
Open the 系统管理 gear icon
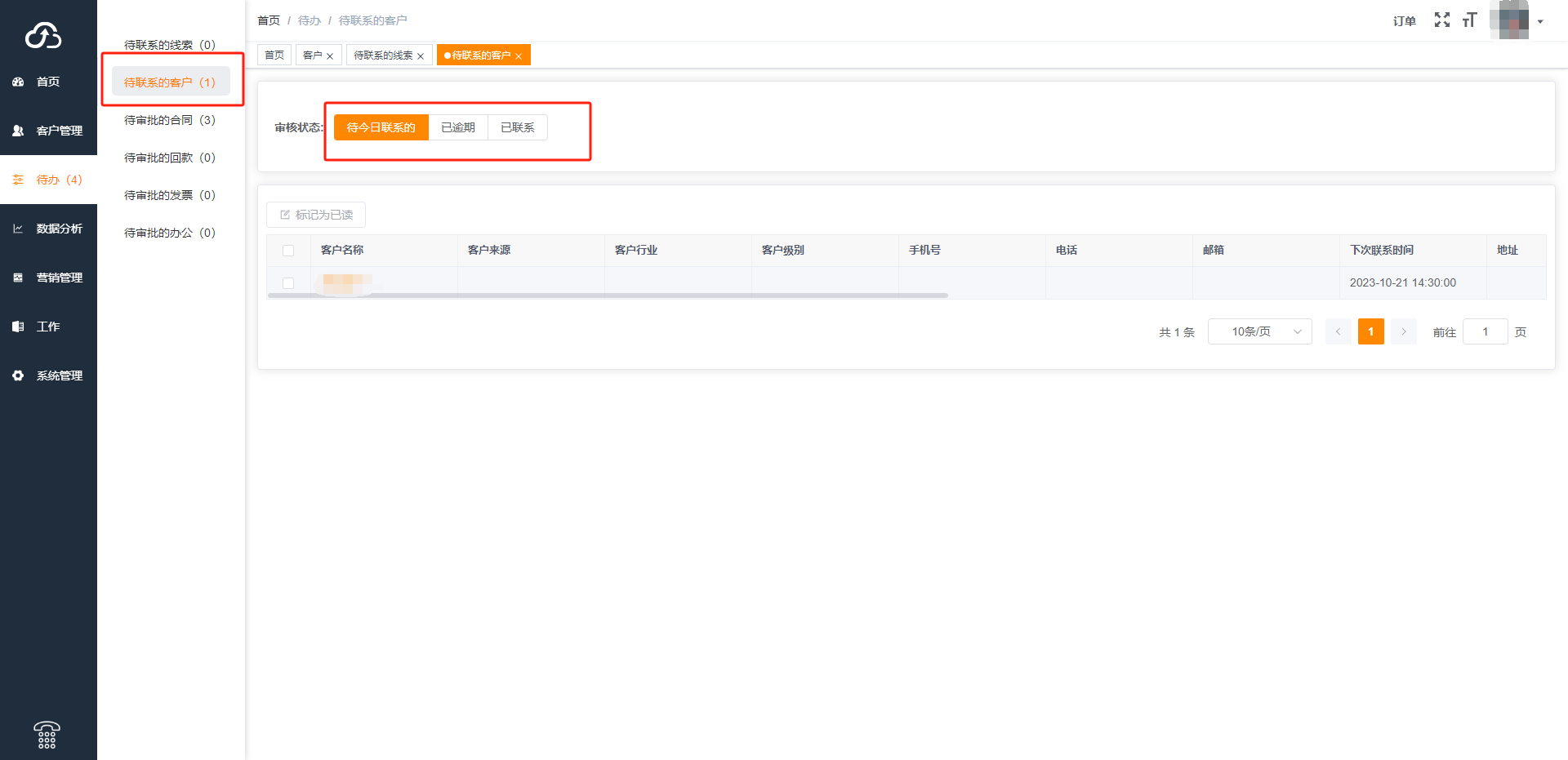click(x=18, y=376)
